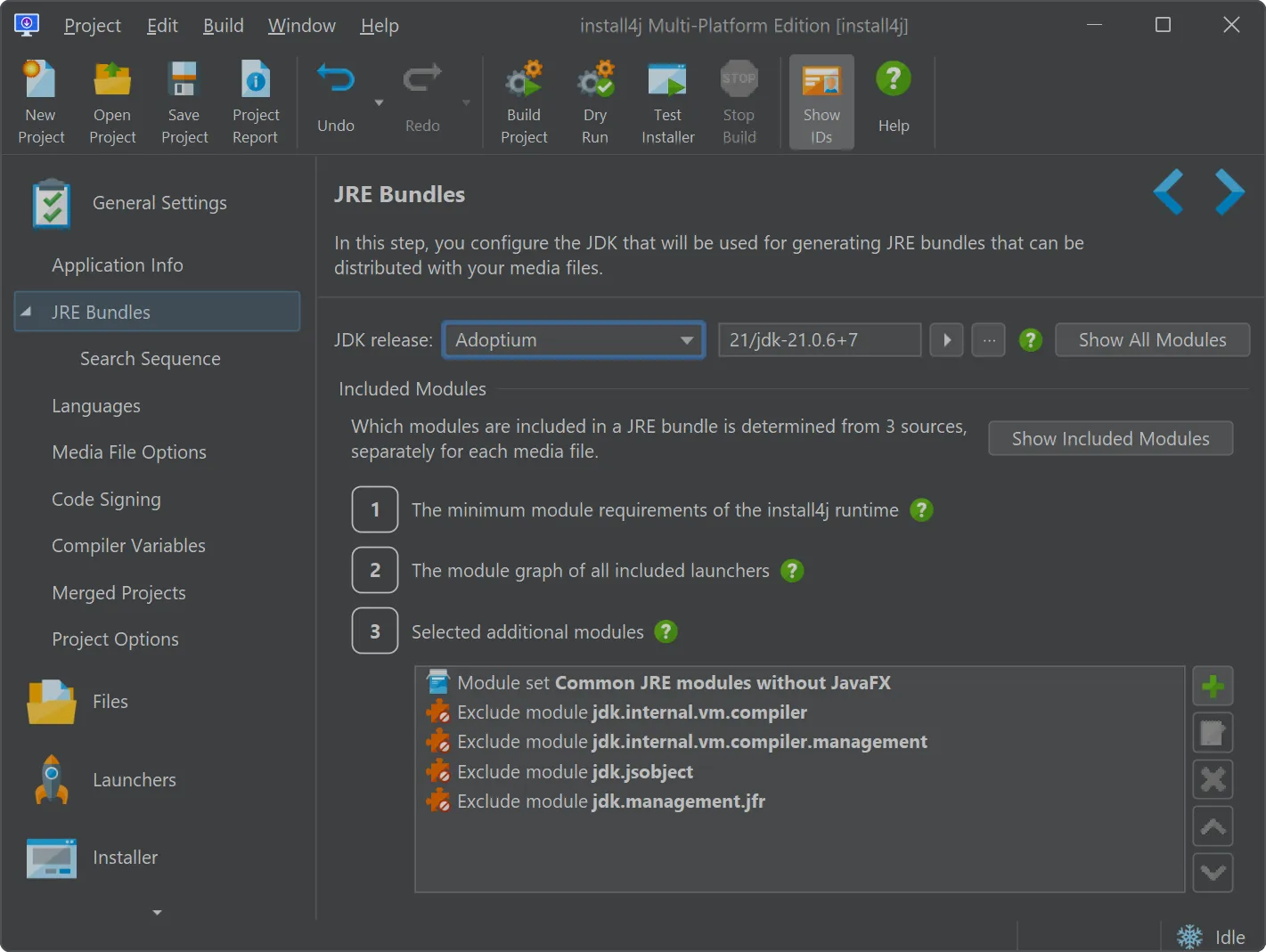The height and width of the screenshot is (952, 1266).
Task: Click Show Included Modules button
Action: point(1111,439)
